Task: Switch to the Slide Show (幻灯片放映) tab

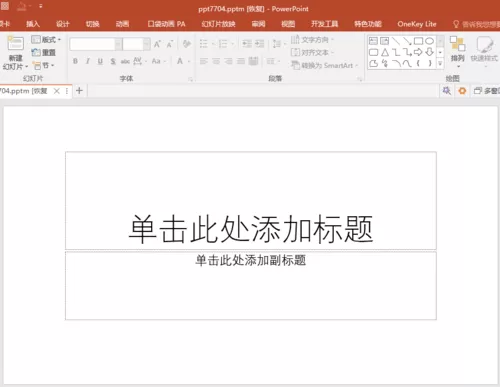Action: [x=218, y=24]
